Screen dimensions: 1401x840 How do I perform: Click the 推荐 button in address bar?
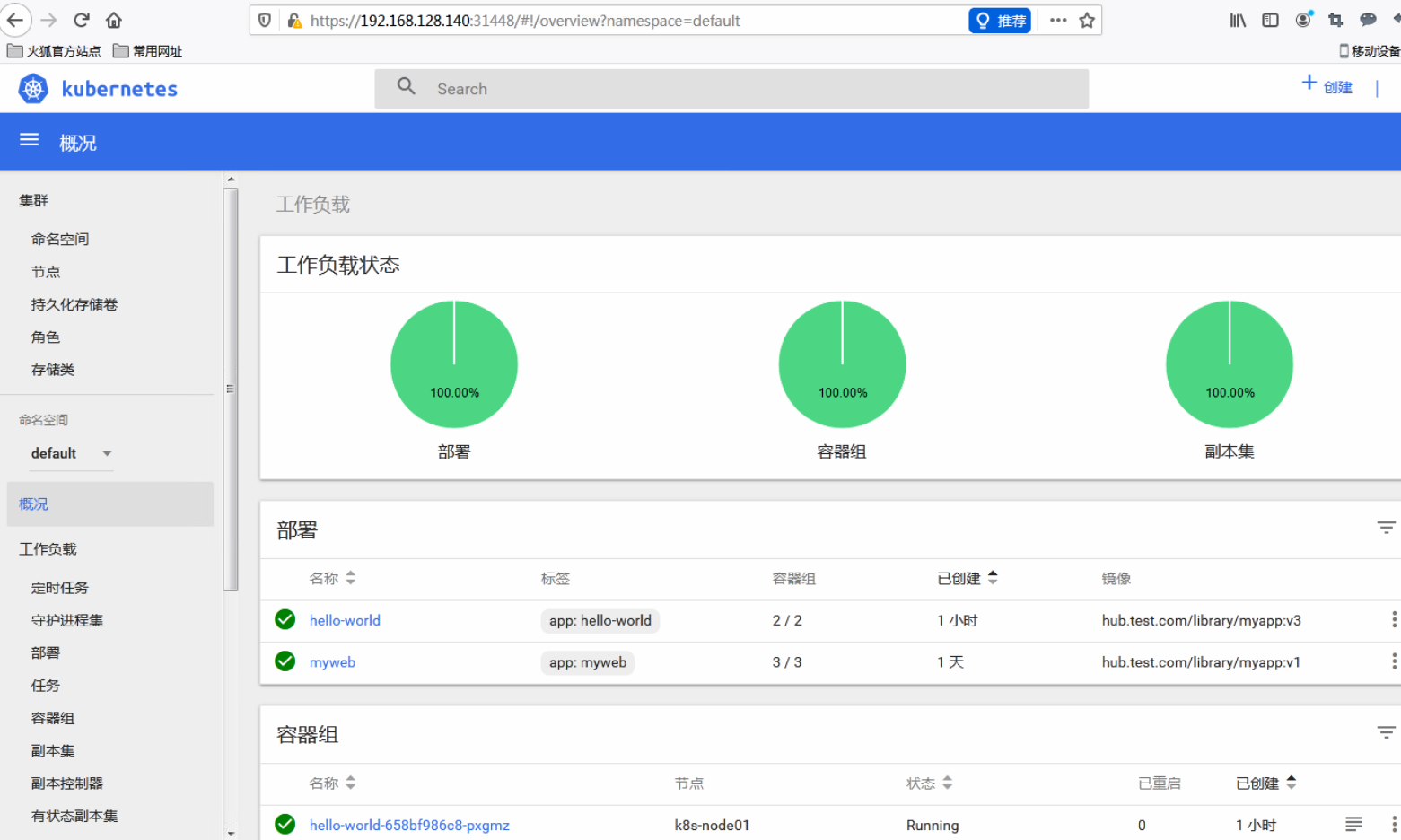point(1000,21)
